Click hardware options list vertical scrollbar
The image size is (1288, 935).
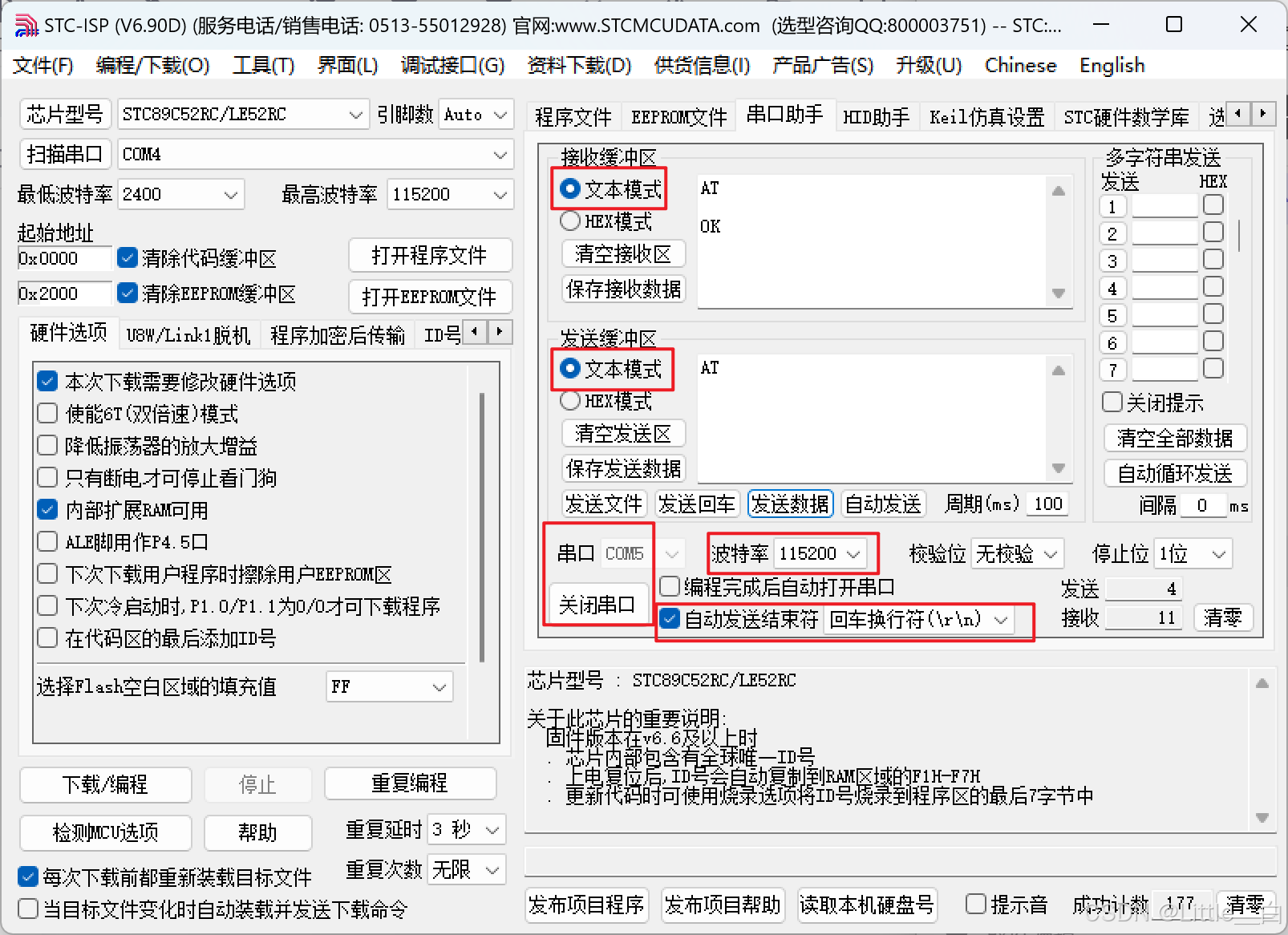[482, 527]
